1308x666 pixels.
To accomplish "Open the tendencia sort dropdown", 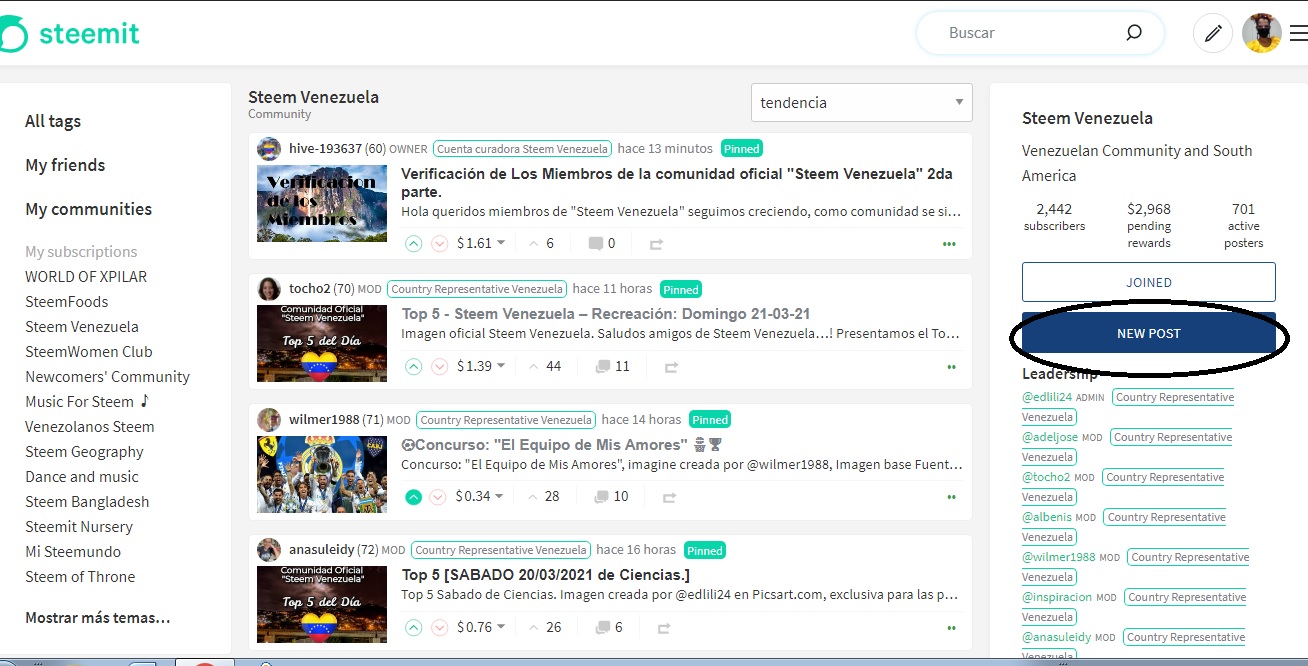I will click(x=861, y=102).
